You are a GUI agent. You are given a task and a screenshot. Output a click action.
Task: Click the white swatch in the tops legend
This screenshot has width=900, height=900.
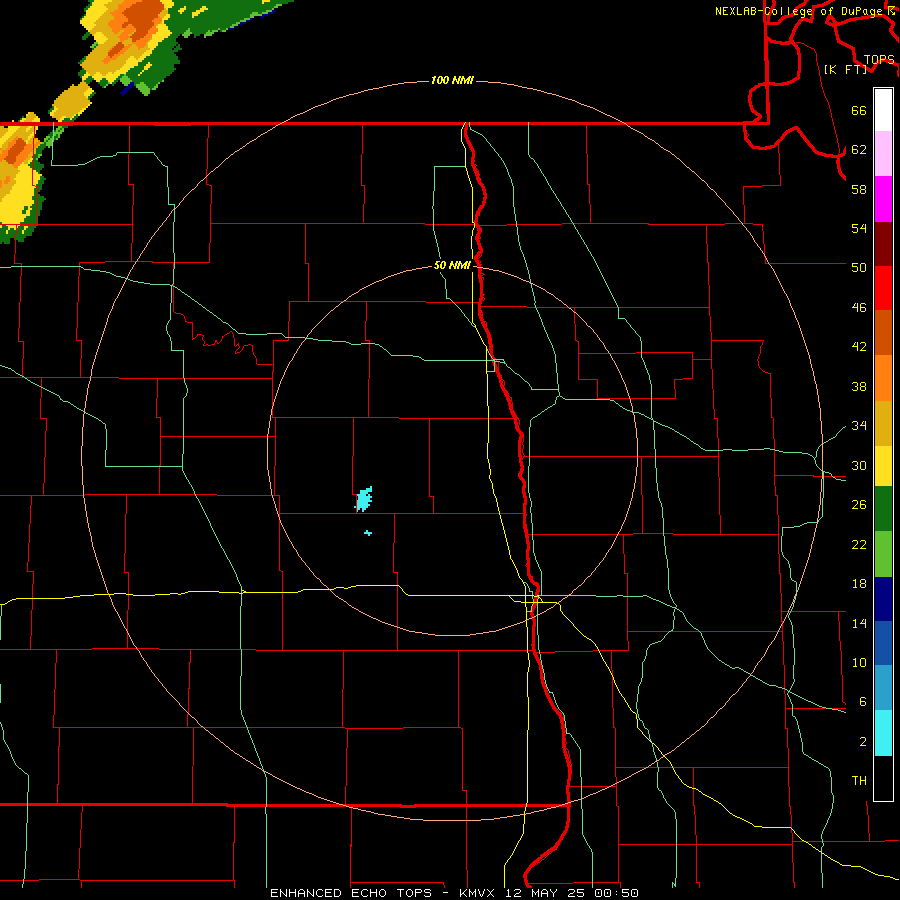tap(883, 110)
